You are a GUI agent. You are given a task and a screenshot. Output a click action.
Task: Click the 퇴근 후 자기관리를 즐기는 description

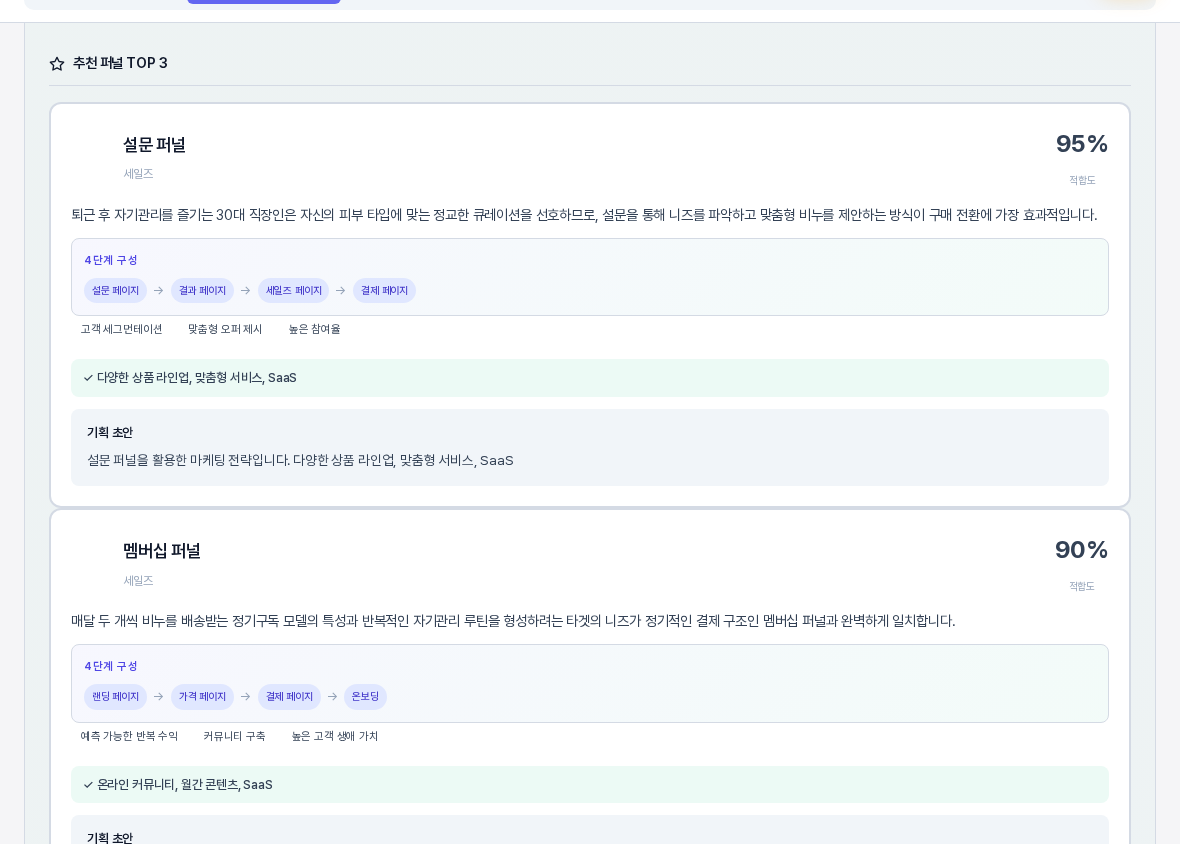[x=584, y=215]
